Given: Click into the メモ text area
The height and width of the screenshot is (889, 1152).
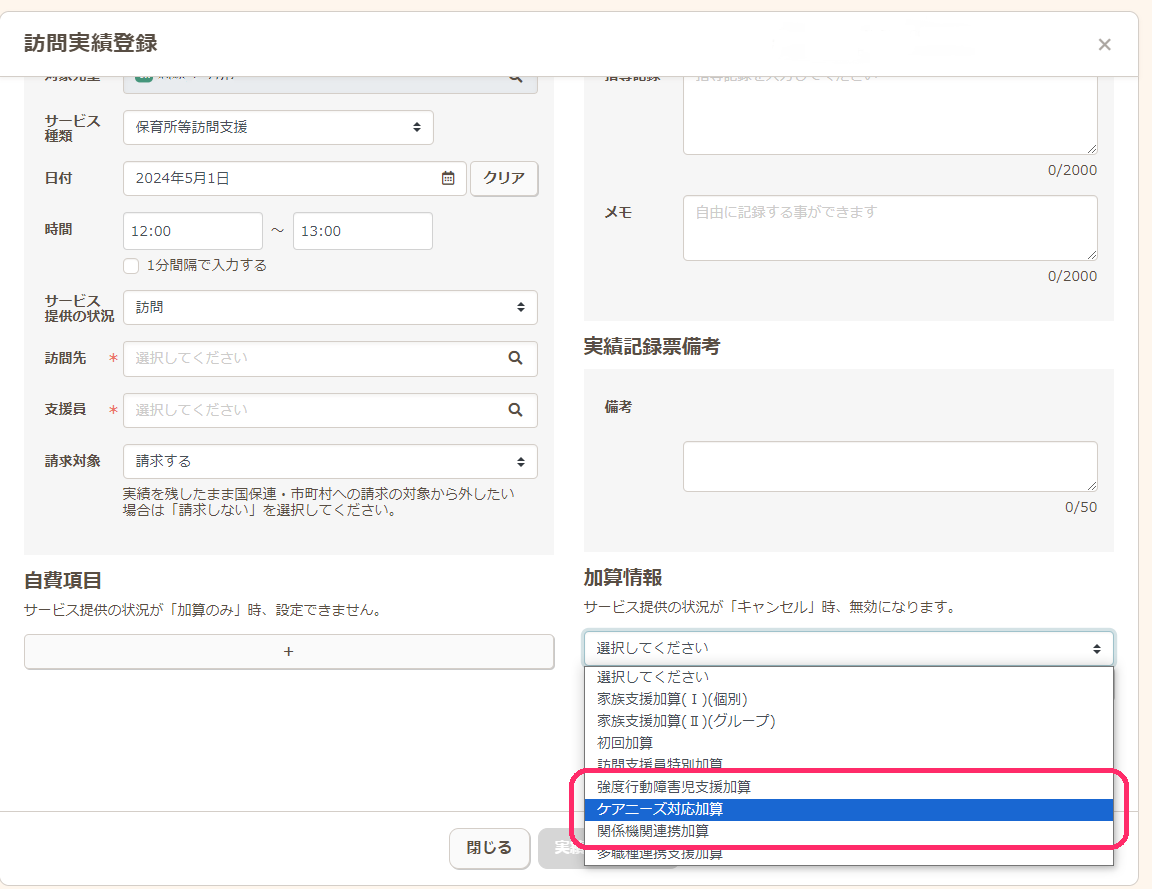Looking at the screenshot, I should click(889, 228).
